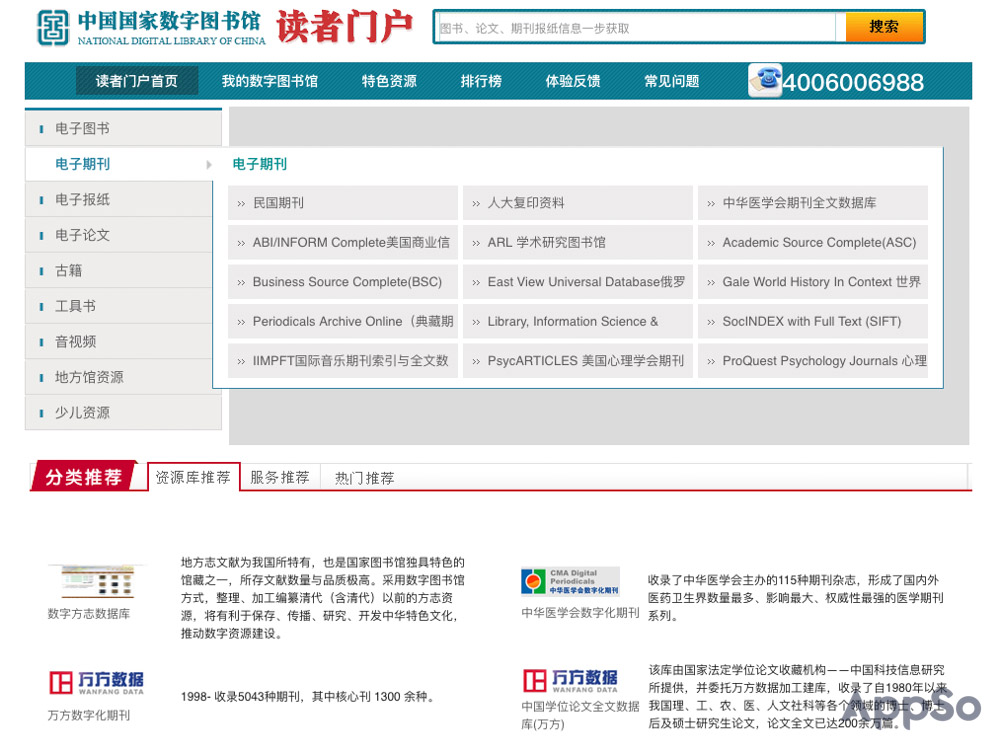Switch to the 服务推荐 tab
Viewport: 1000px width, 755px height.
278,477
